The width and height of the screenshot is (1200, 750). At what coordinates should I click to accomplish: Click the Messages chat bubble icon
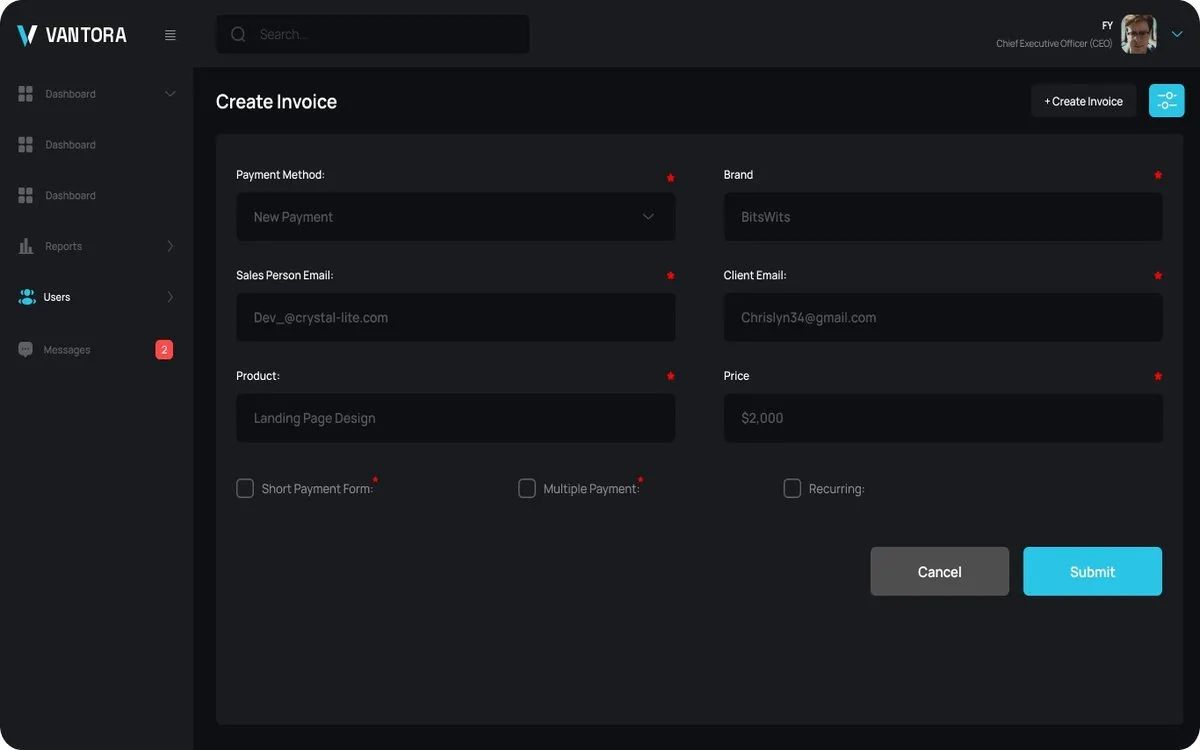pyautogui.click(x=26, y=350)
